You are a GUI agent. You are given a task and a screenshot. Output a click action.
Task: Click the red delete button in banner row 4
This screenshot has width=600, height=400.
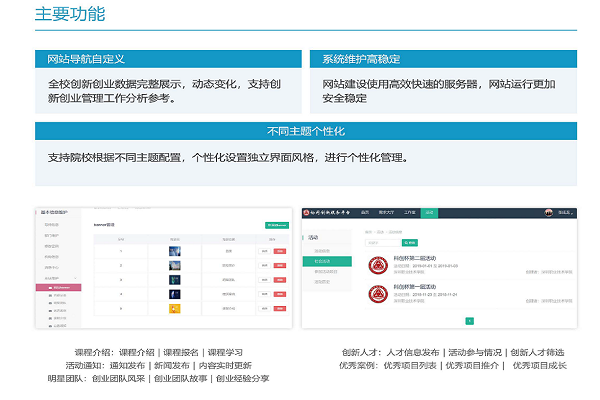(x=280, y=294)
